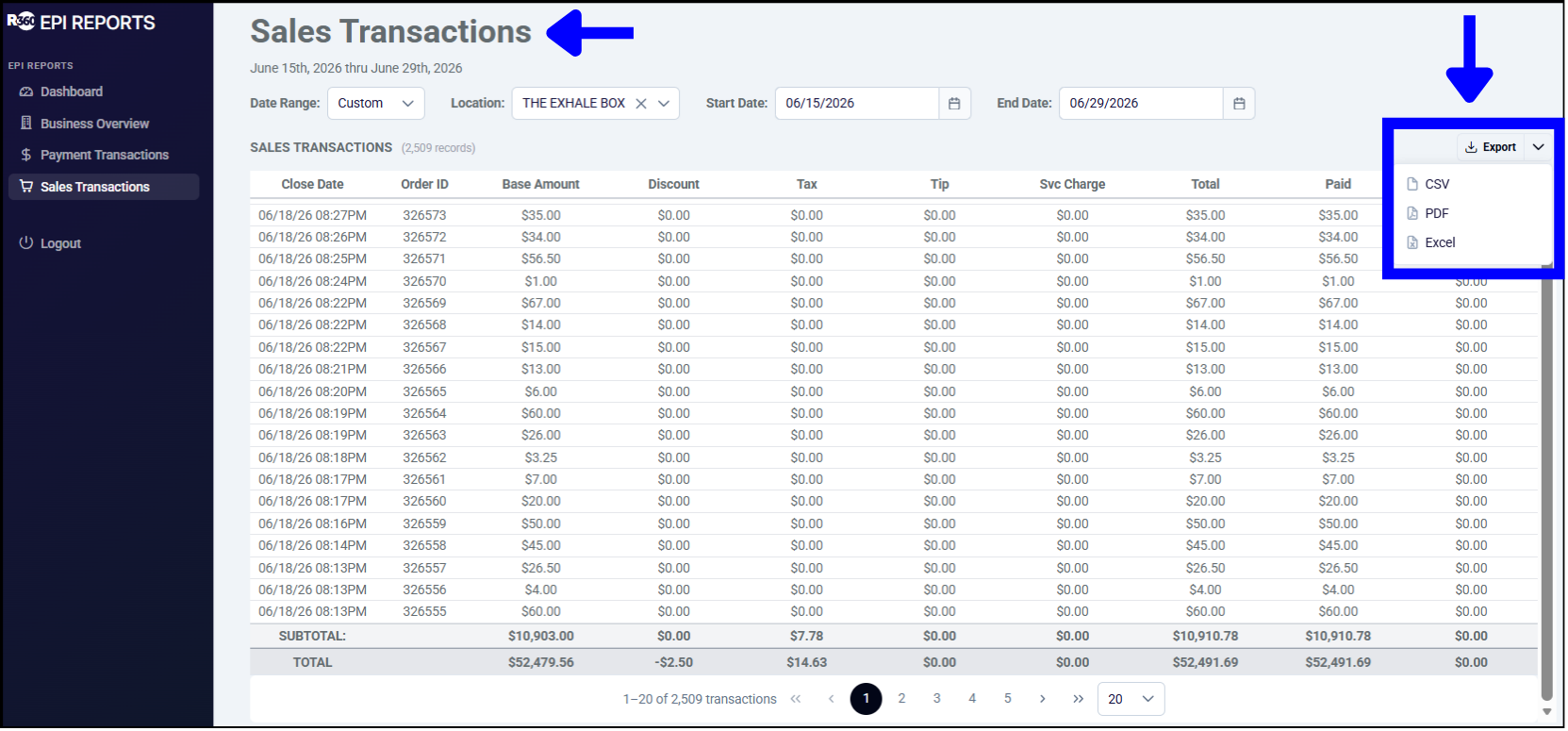Image resolution: width=1568 pixels, height=731 pixels.
Task: Open Dashboard in the sidebar
Action: (x=72, y=91)
